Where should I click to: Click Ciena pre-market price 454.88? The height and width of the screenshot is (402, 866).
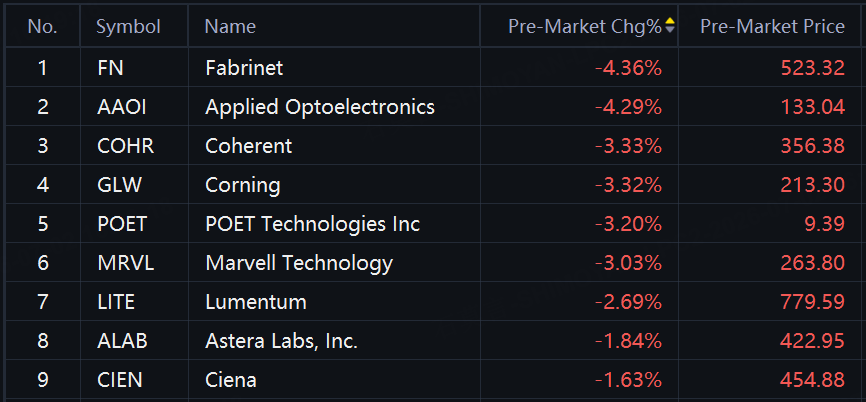tap(812, 380)
